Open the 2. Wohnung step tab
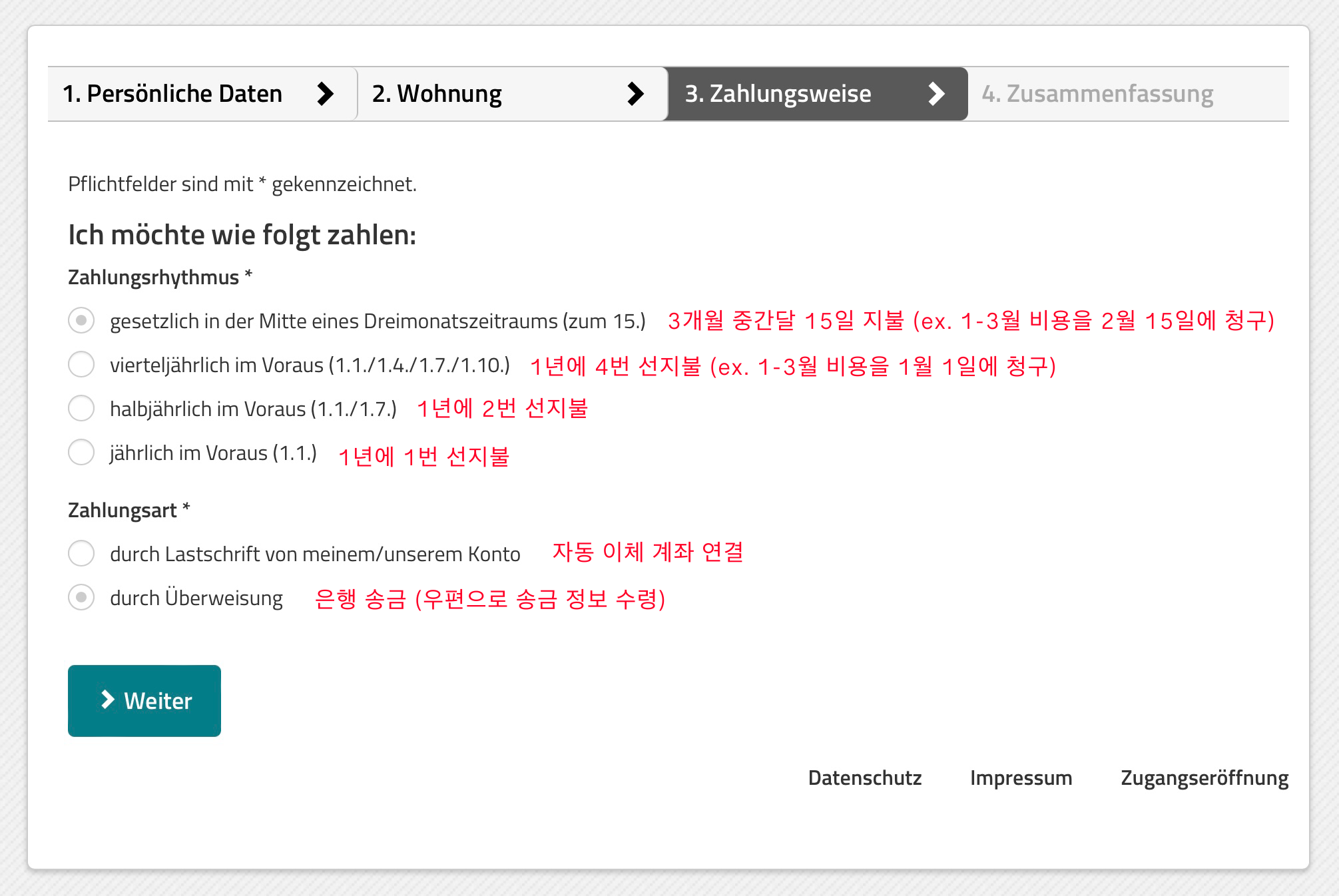The width and height of the screenshot is (1339, 896). [437, 94]
